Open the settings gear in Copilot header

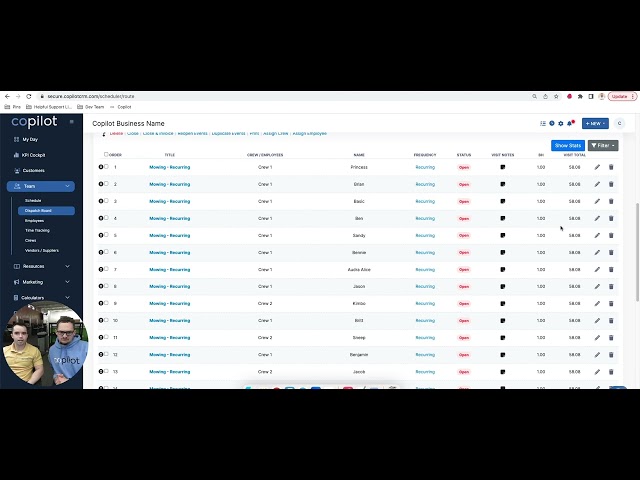pos(560,123)
